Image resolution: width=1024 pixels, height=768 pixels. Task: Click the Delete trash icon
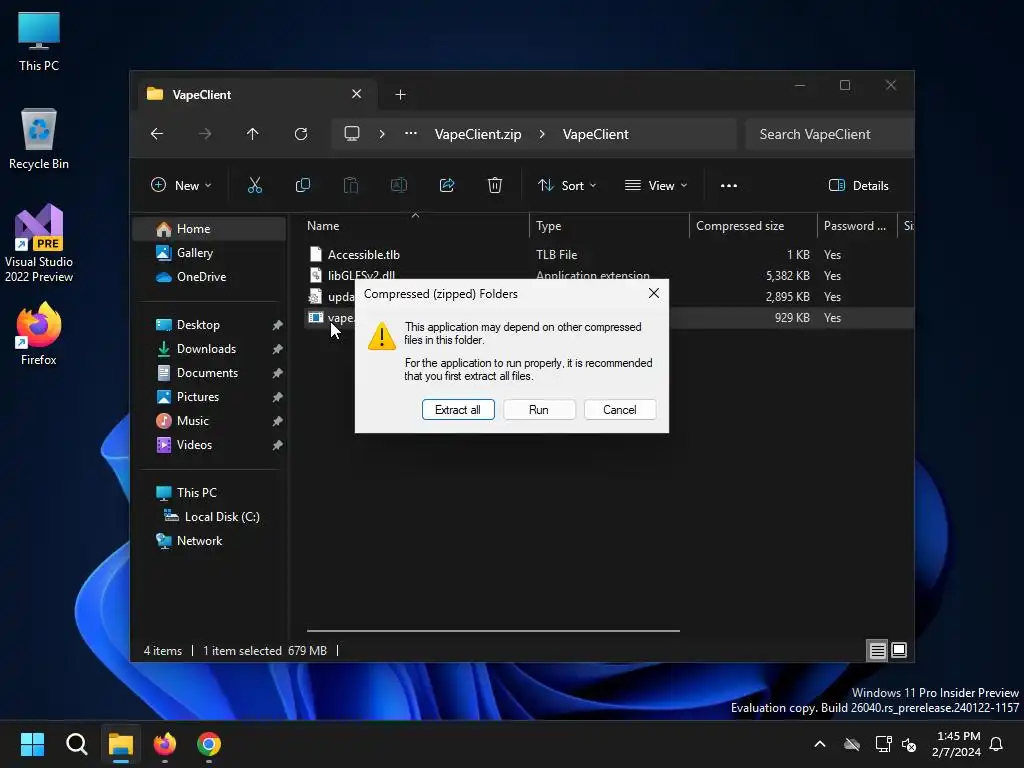(x=494, y=185)
